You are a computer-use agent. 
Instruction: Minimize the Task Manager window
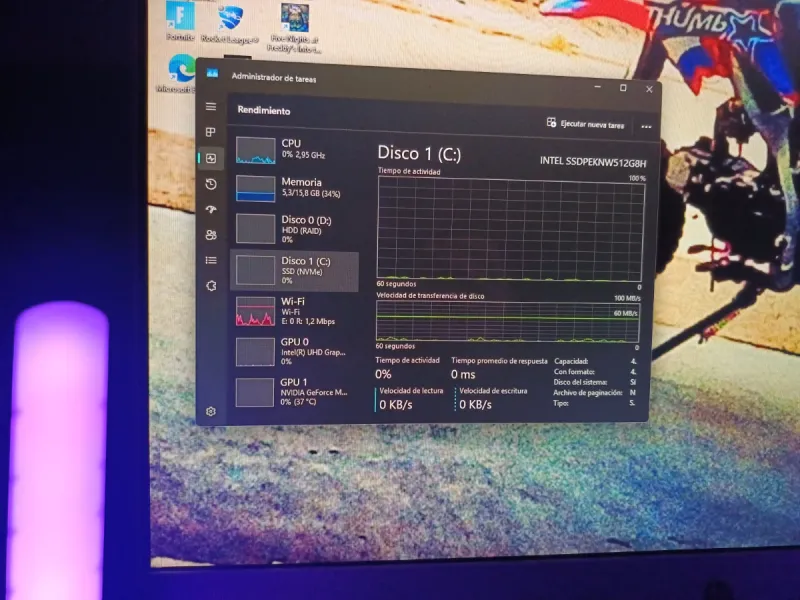(x=597, y=87)
